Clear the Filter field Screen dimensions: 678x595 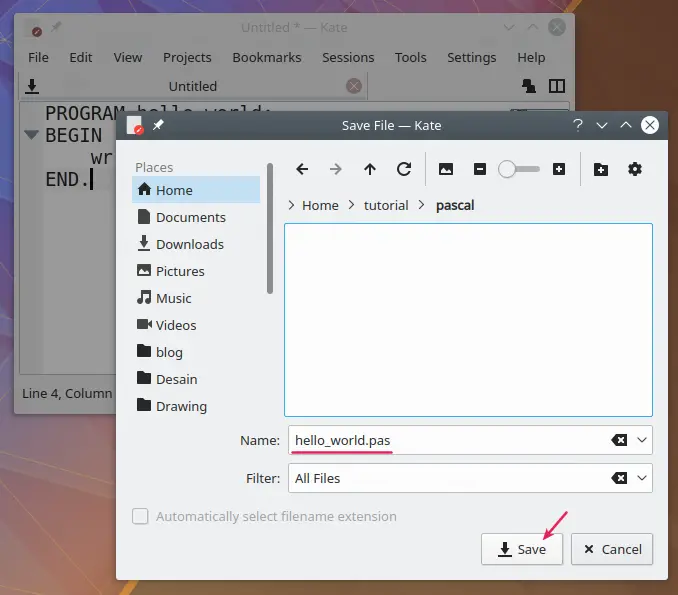tap(619, 478)
